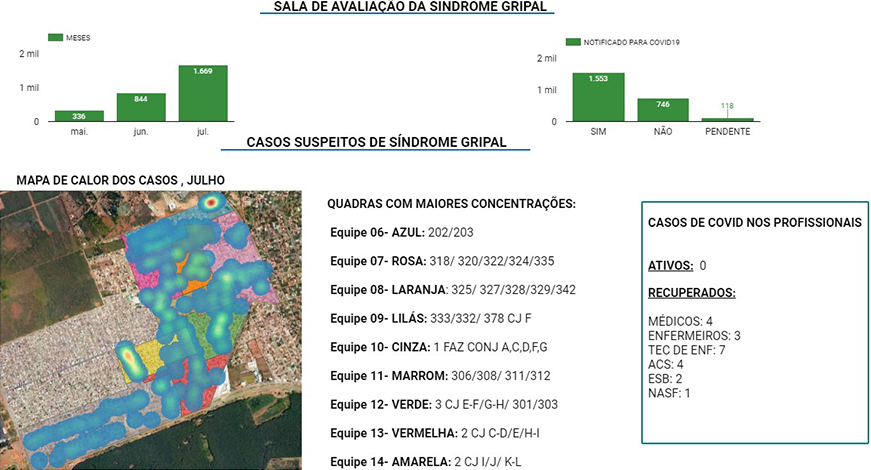
Task: Click the MAPA DE CALOR DOS CASOS, JULHO label
Action: coord(121,180)
